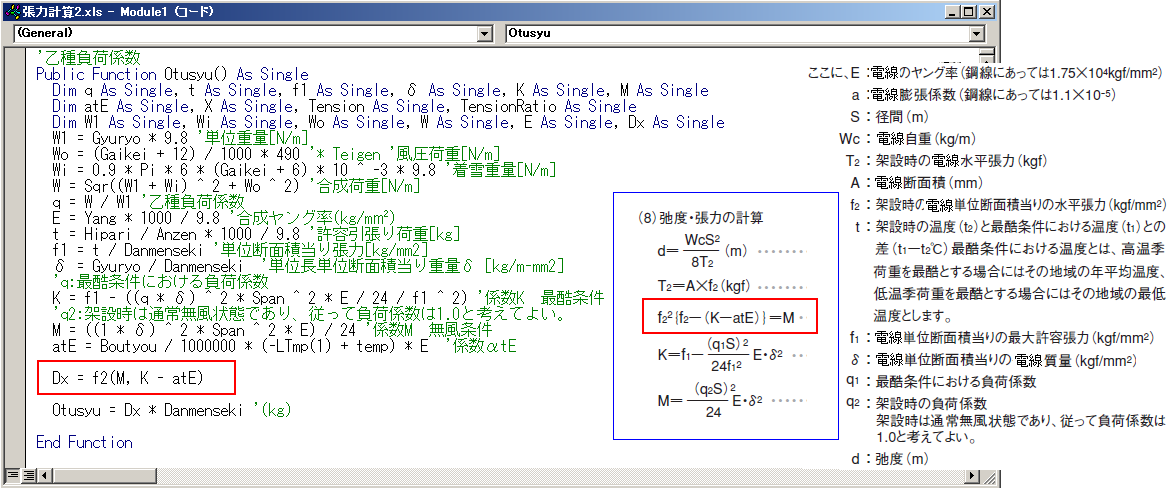The width and height of the screenshot is (1171, 488).
Task: Click the line starting 'Wi = 0.9 * Pi * 6'
Action: (304, 170)
